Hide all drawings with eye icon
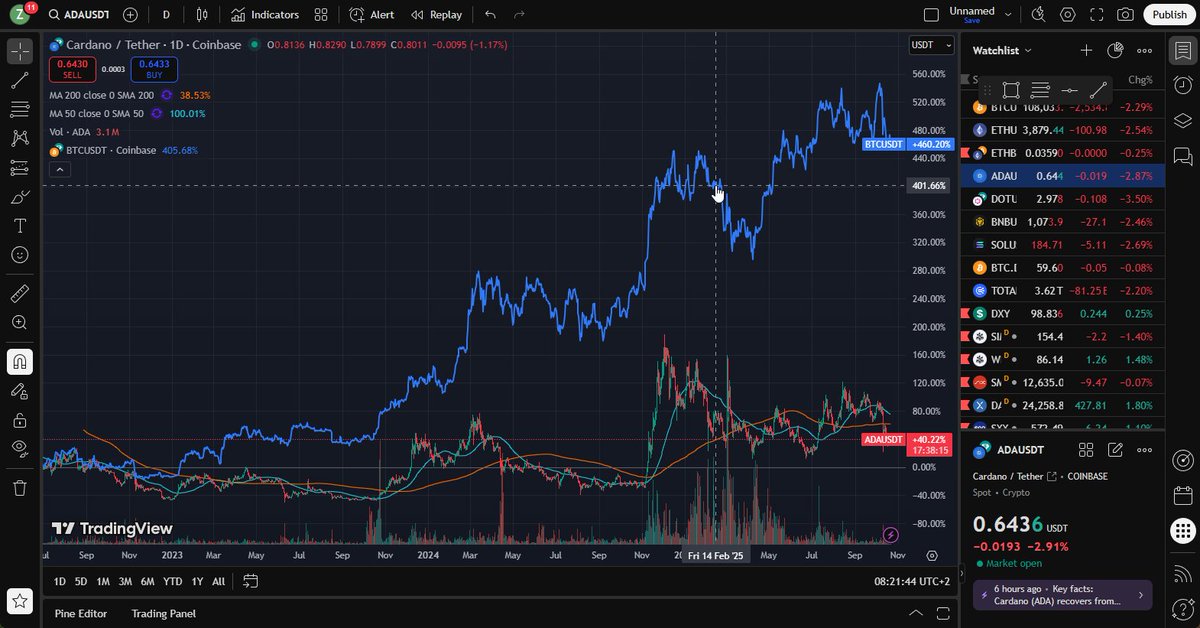Viewport: 1200px width, 628px height. [19, 449]
